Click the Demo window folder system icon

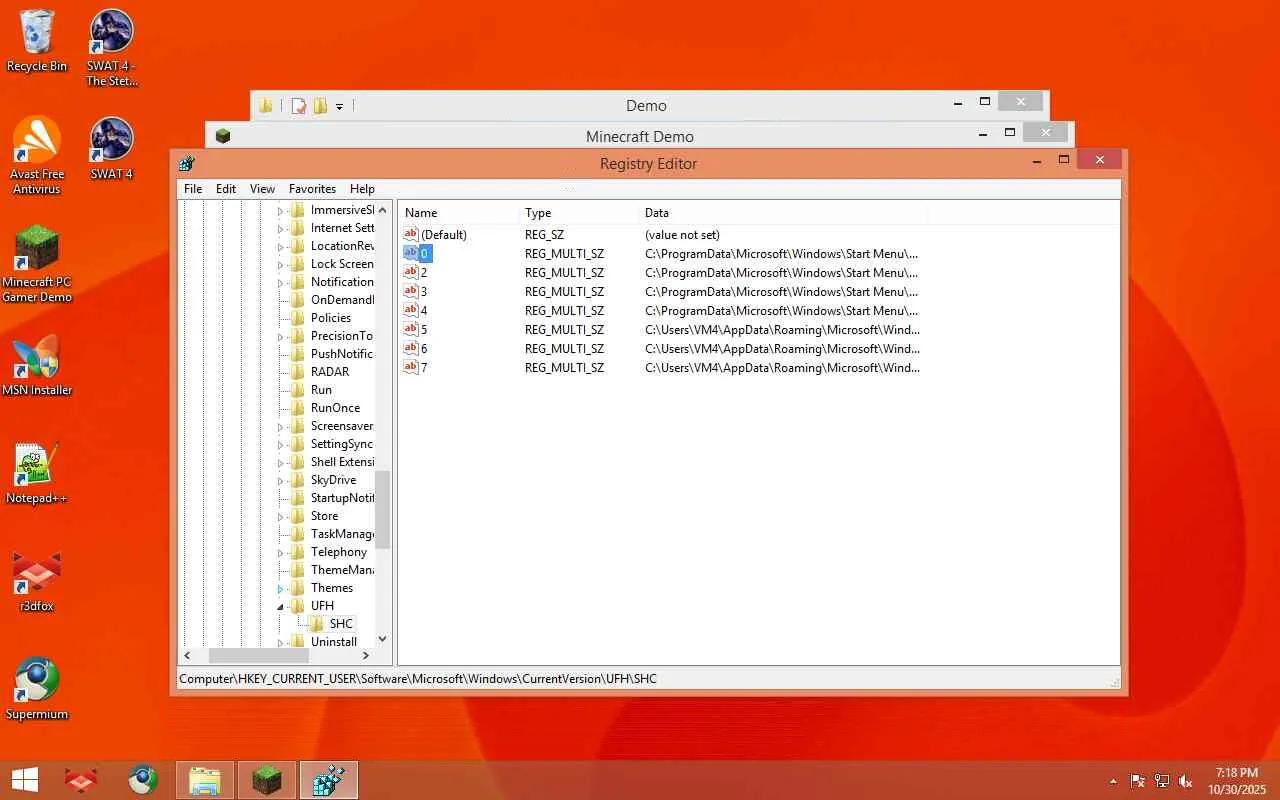coord(266,105)
